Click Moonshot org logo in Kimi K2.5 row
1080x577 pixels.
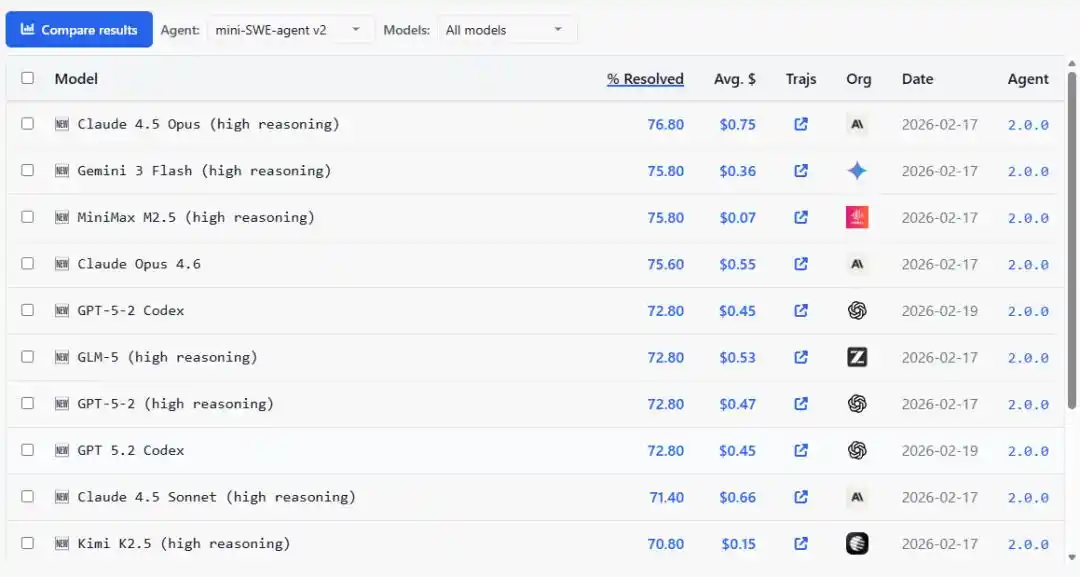(x=857, y=543)
